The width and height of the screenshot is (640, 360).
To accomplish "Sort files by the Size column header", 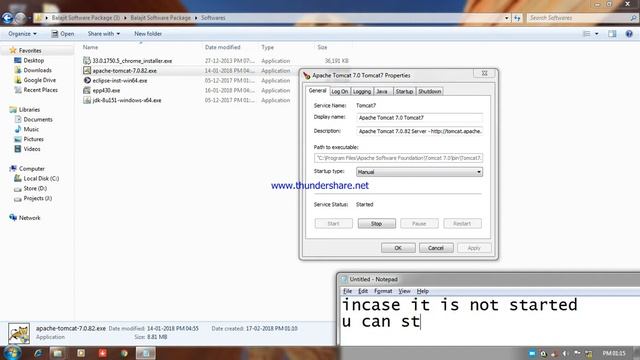I will [322, 47].
